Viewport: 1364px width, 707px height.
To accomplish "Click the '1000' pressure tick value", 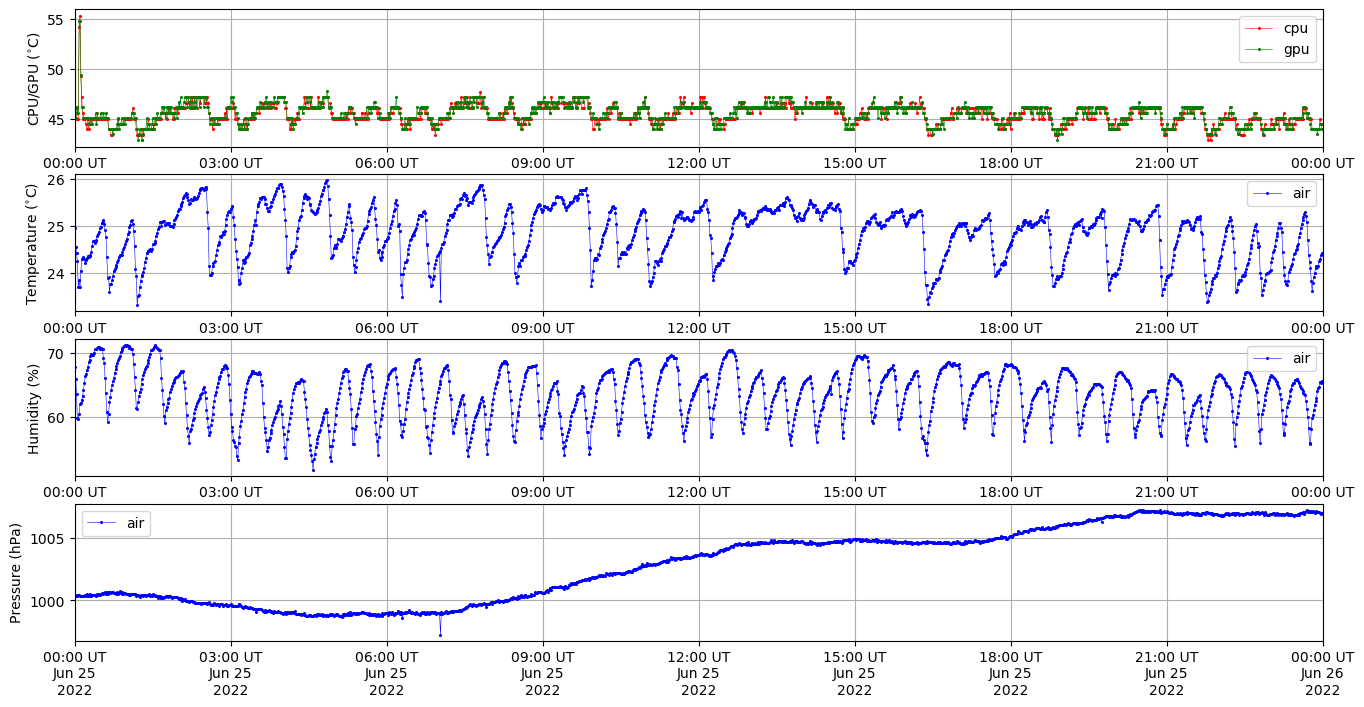I will (x=48, y=601).
